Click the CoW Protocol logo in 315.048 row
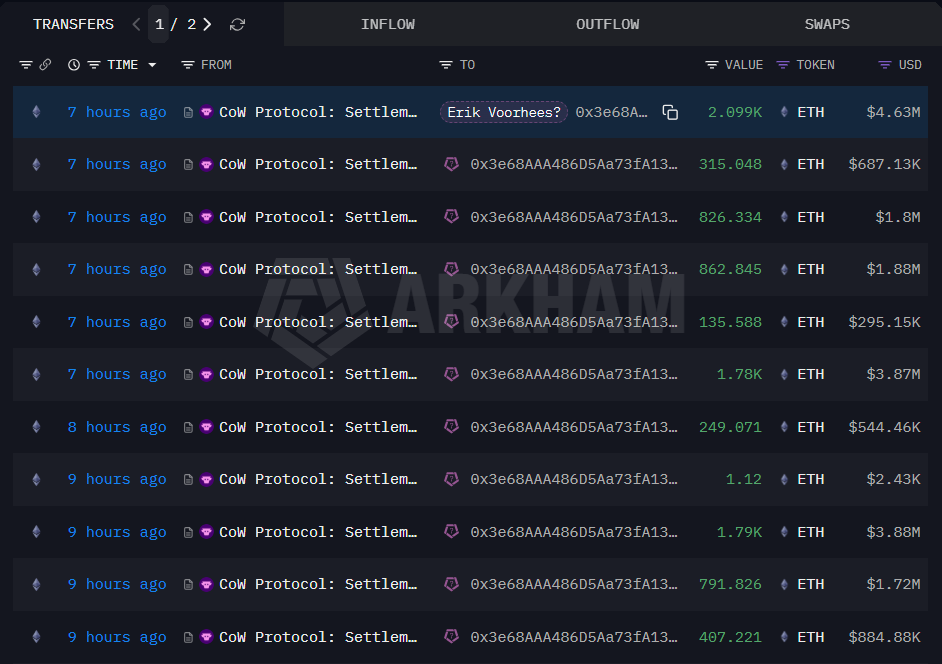 [207, 164]
